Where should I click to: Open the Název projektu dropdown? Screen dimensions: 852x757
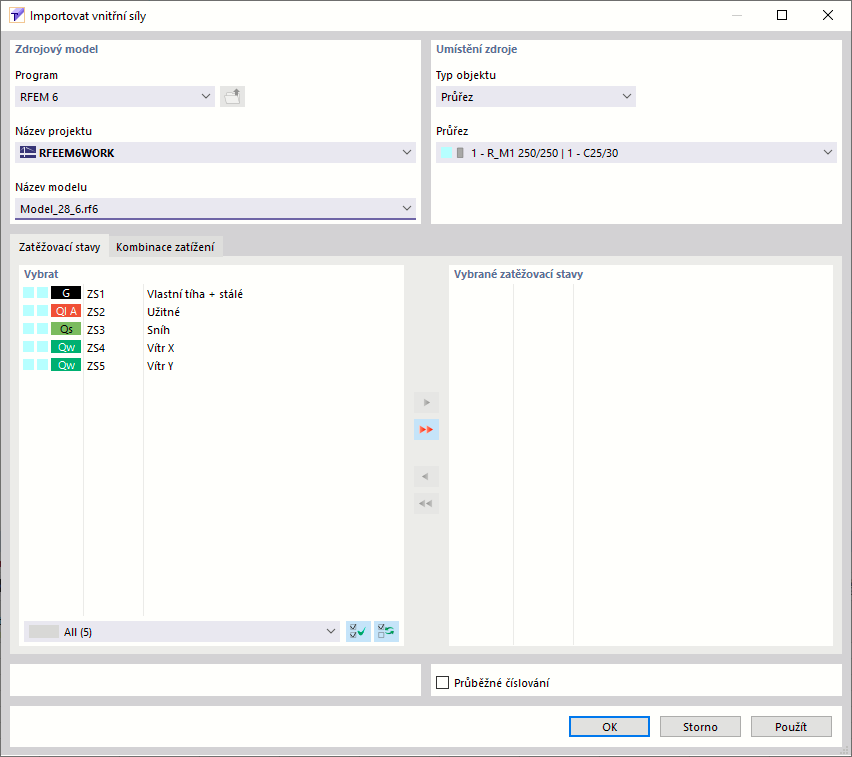tap(215, 153)
